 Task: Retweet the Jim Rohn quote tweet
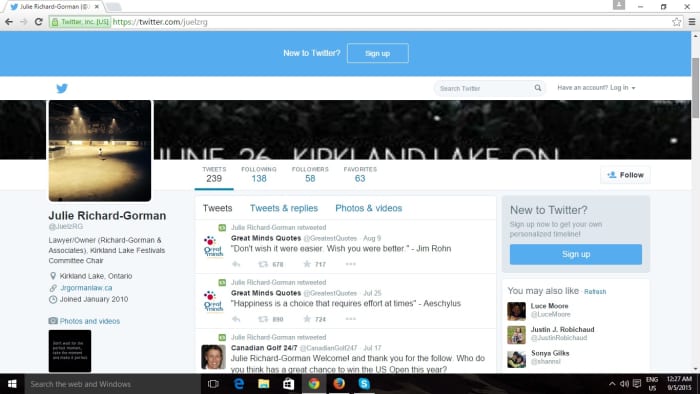[263, 264]
